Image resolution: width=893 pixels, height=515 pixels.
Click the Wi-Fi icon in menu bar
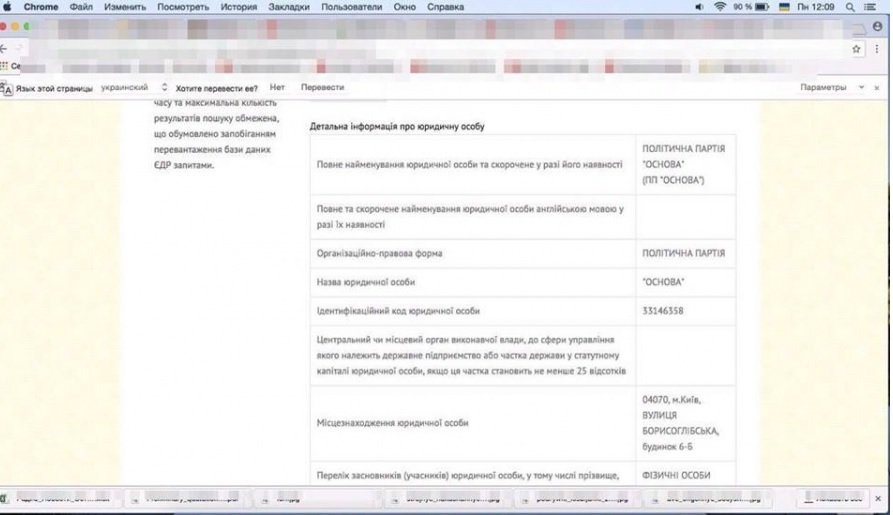click(719, 7)
